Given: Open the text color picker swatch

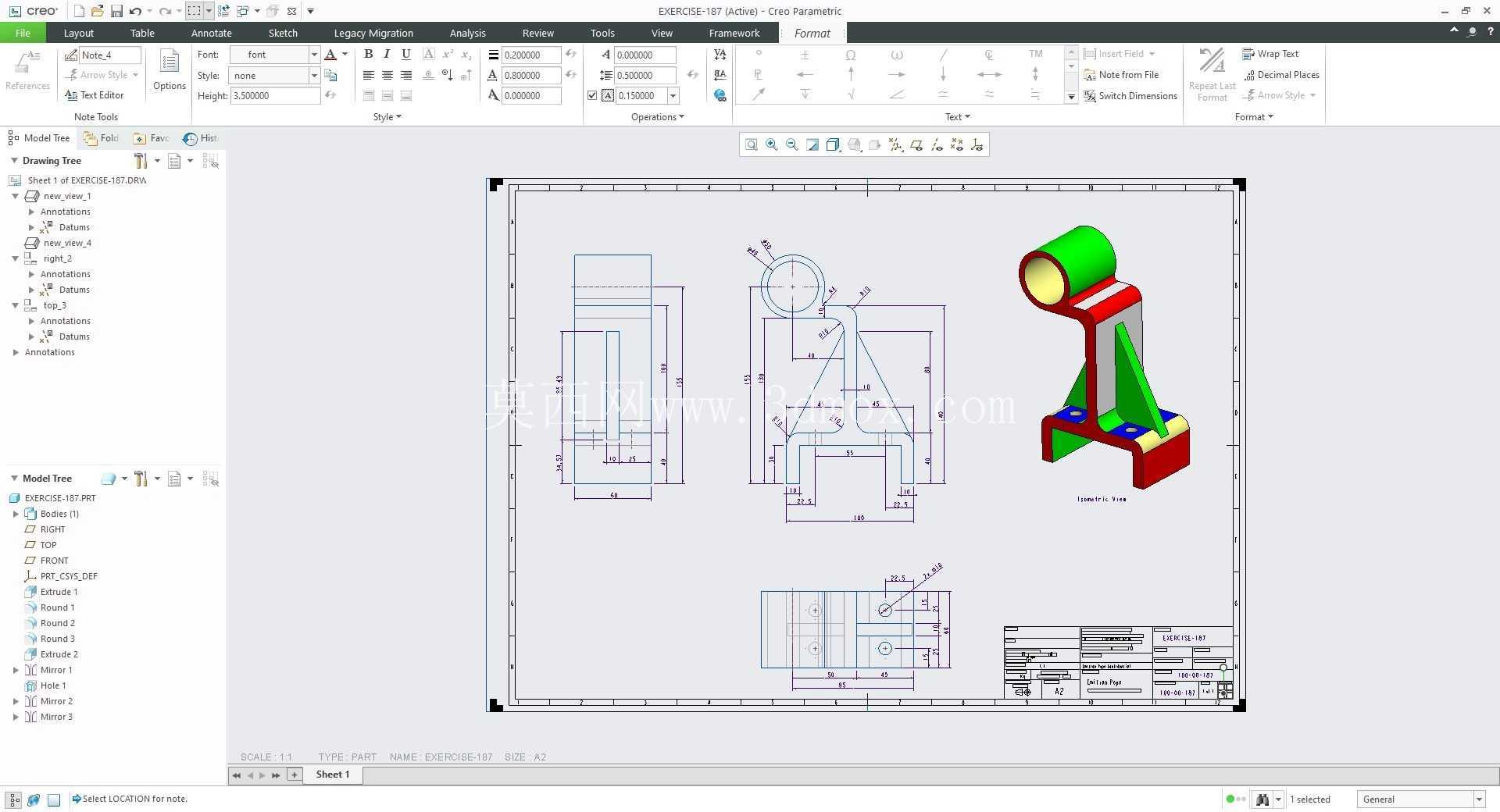Looking at the screenshot, I should 330,54.
